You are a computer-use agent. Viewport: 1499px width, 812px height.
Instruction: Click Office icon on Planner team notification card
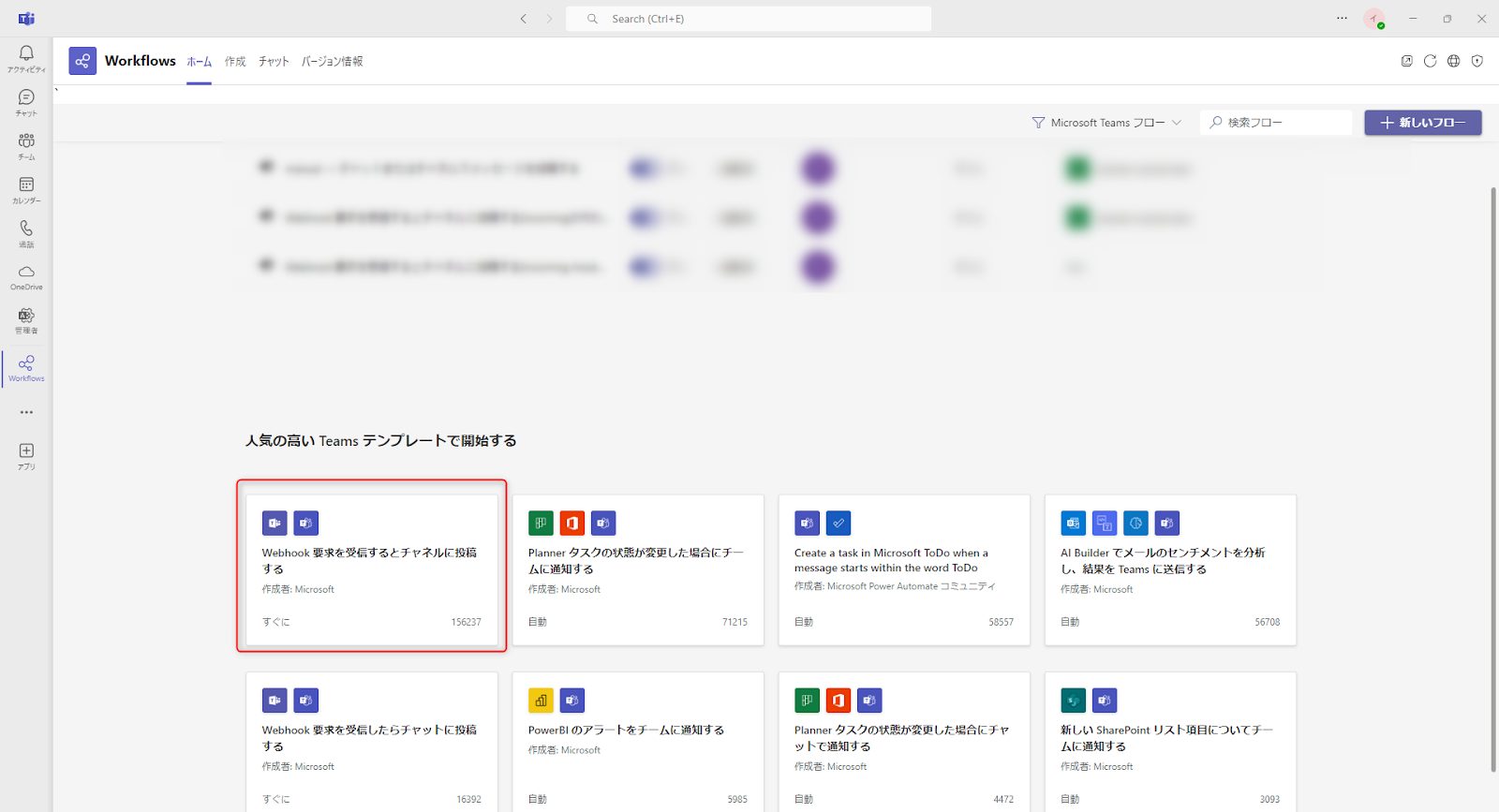coord(572,524)
